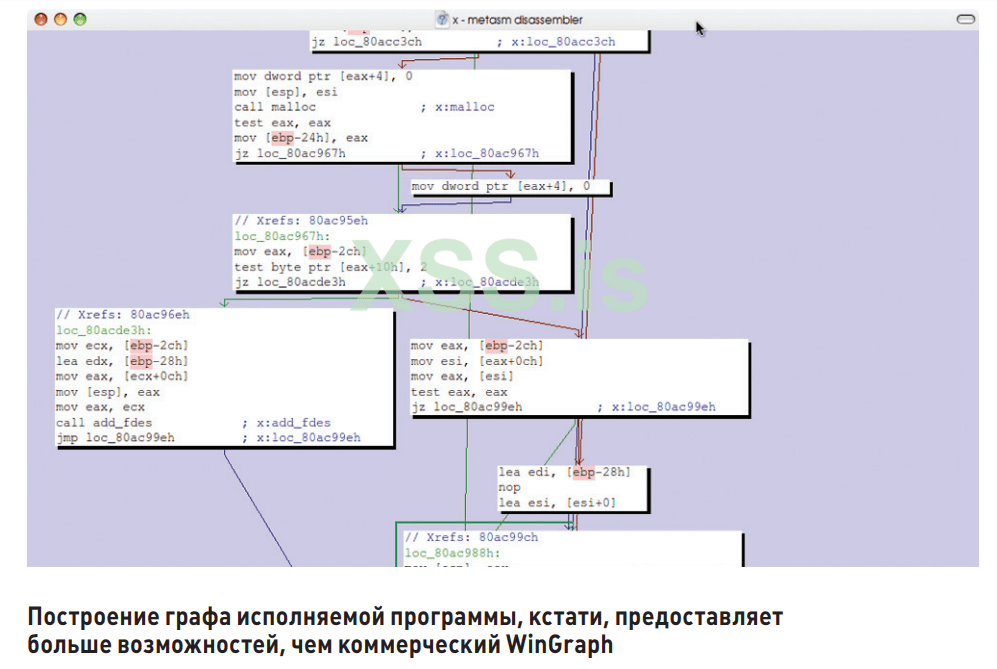997x669 pixels.
Task: Select the 'mov [esp], esi' line
Action: 285,92
